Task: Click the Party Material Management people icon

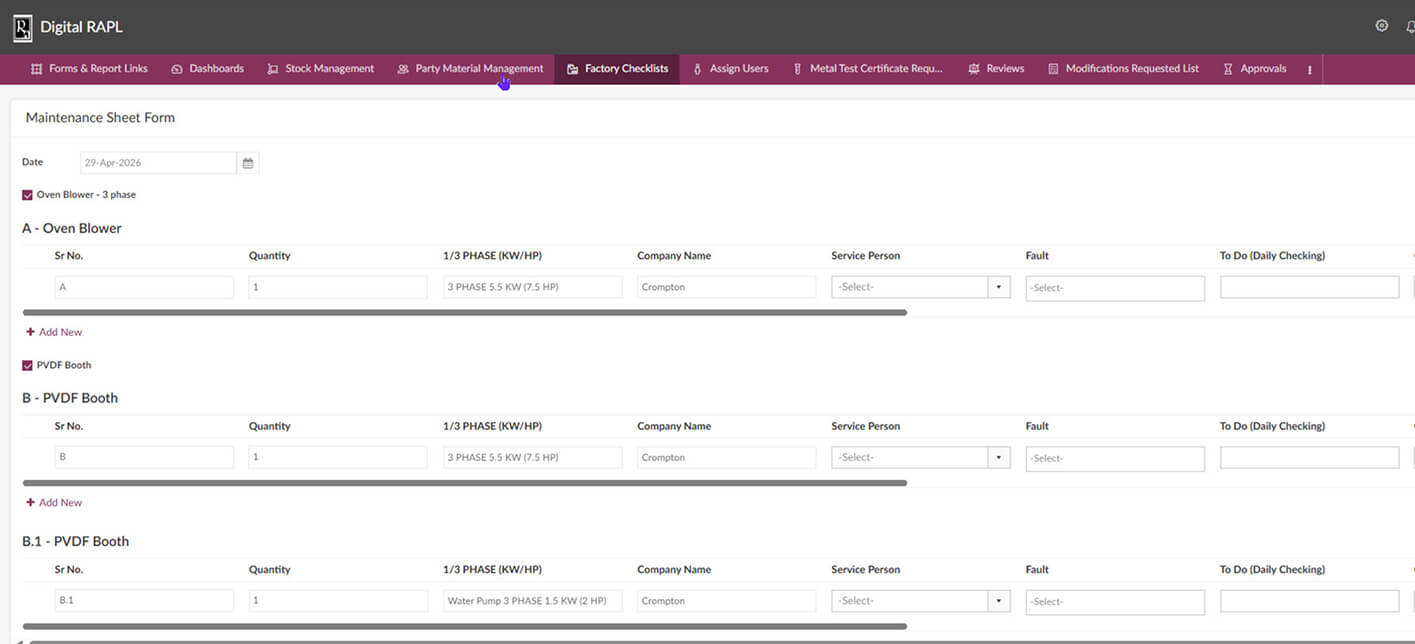Action: click(403, 69)
